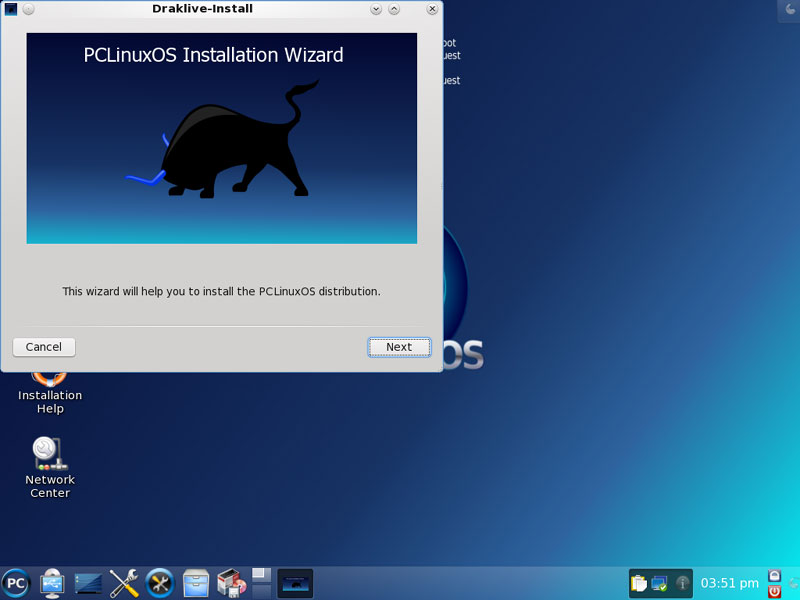This screenshot has width=800, height=600.
Task: Cancel the PCLinuxOS installation wizard
Action: pos(44,347)
